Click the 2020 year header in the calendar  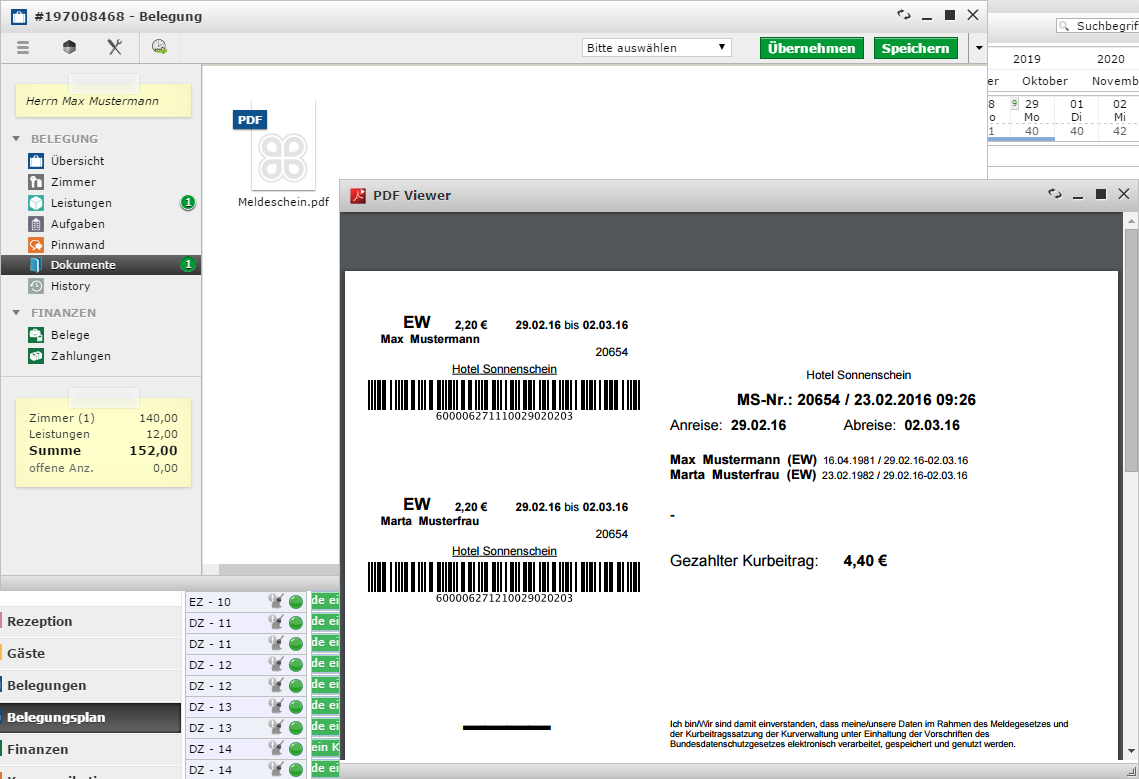pyautogui.click(x=1111, y=59)
